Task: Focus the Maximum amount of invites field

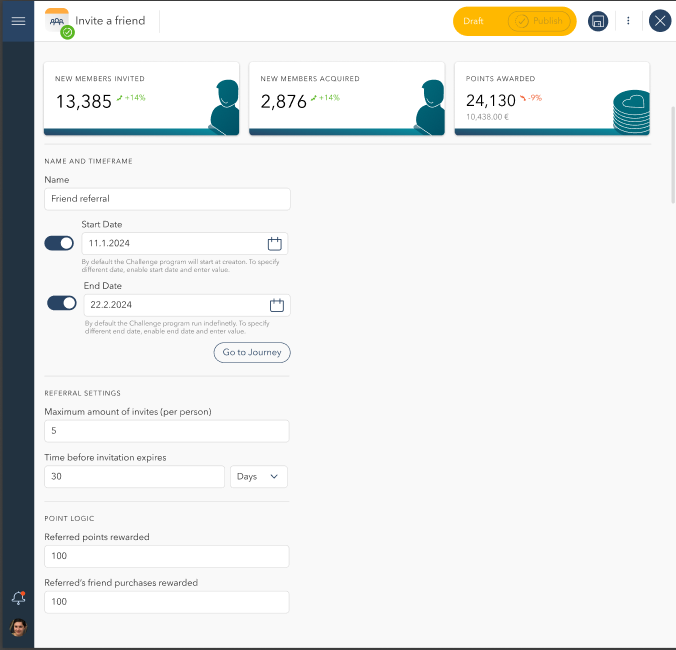Action: tap(167, 431)
